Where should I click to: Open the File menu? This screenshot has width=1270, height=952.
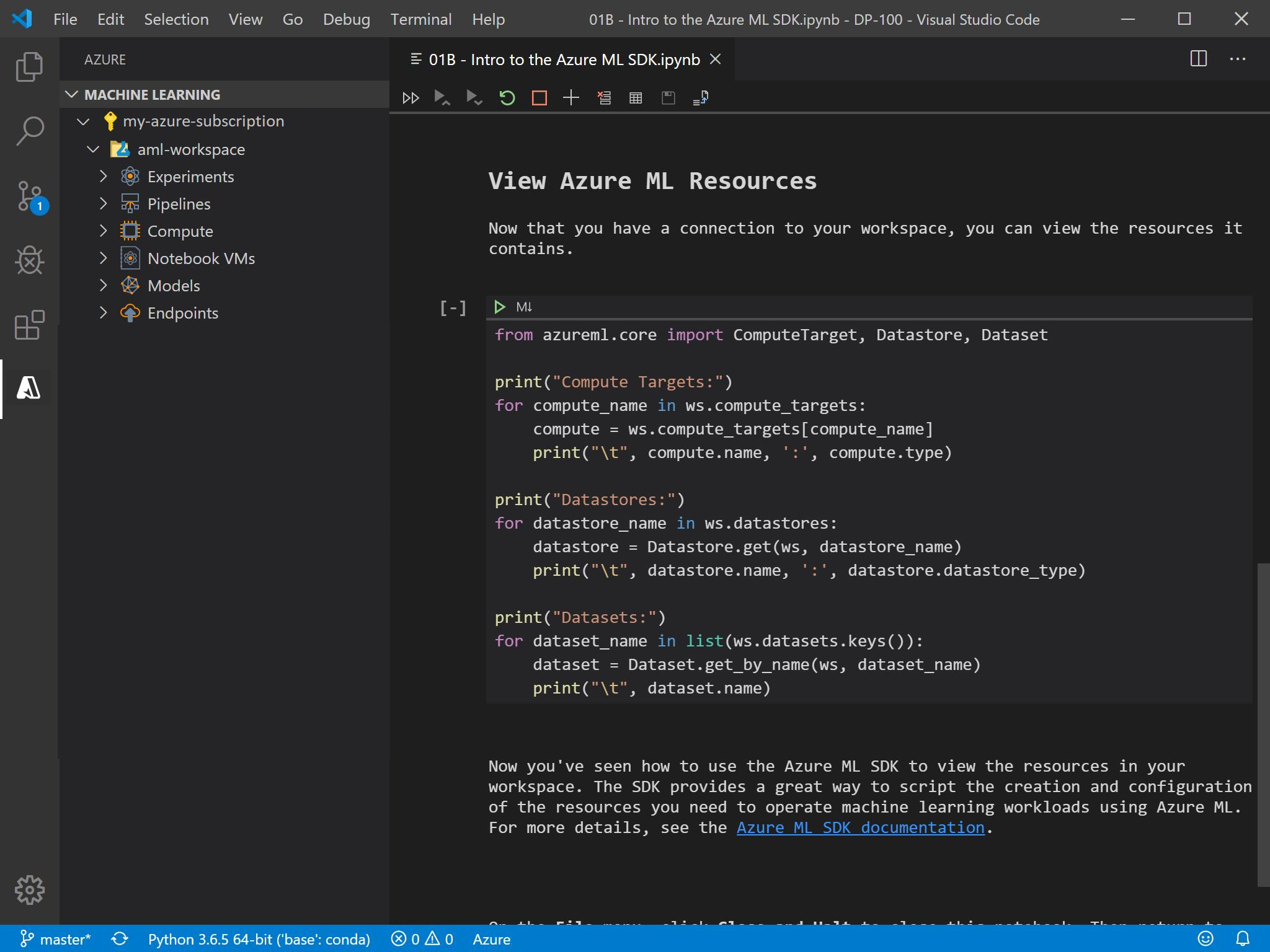[x=65, y=19]
